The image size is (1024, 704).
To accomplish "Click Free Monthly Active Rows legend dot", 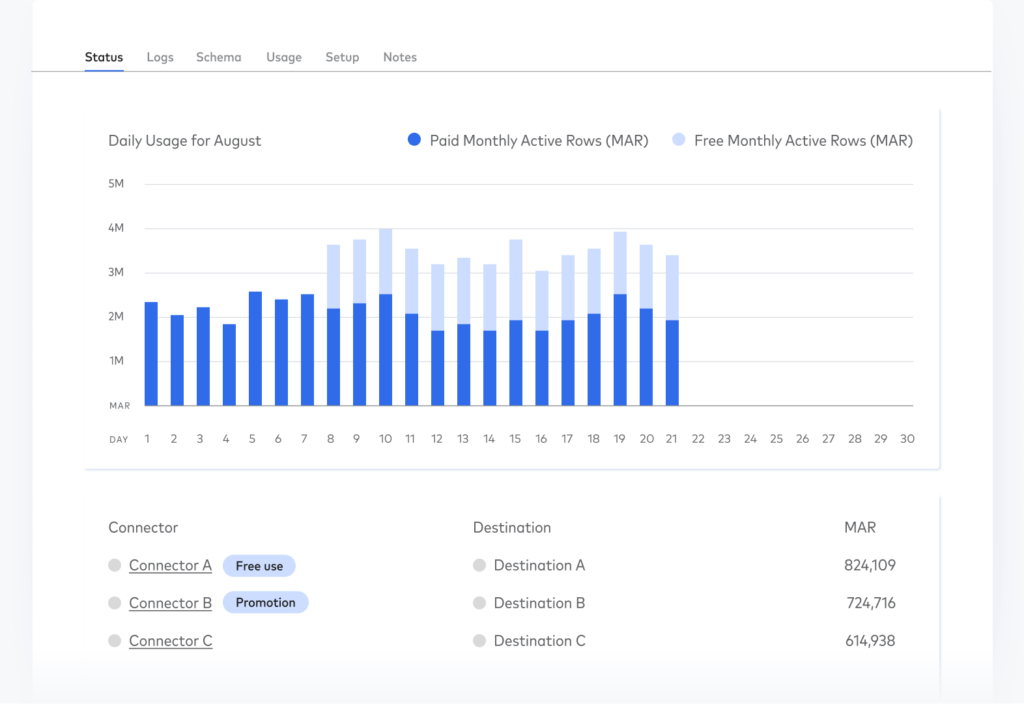I will coord(679,141).
